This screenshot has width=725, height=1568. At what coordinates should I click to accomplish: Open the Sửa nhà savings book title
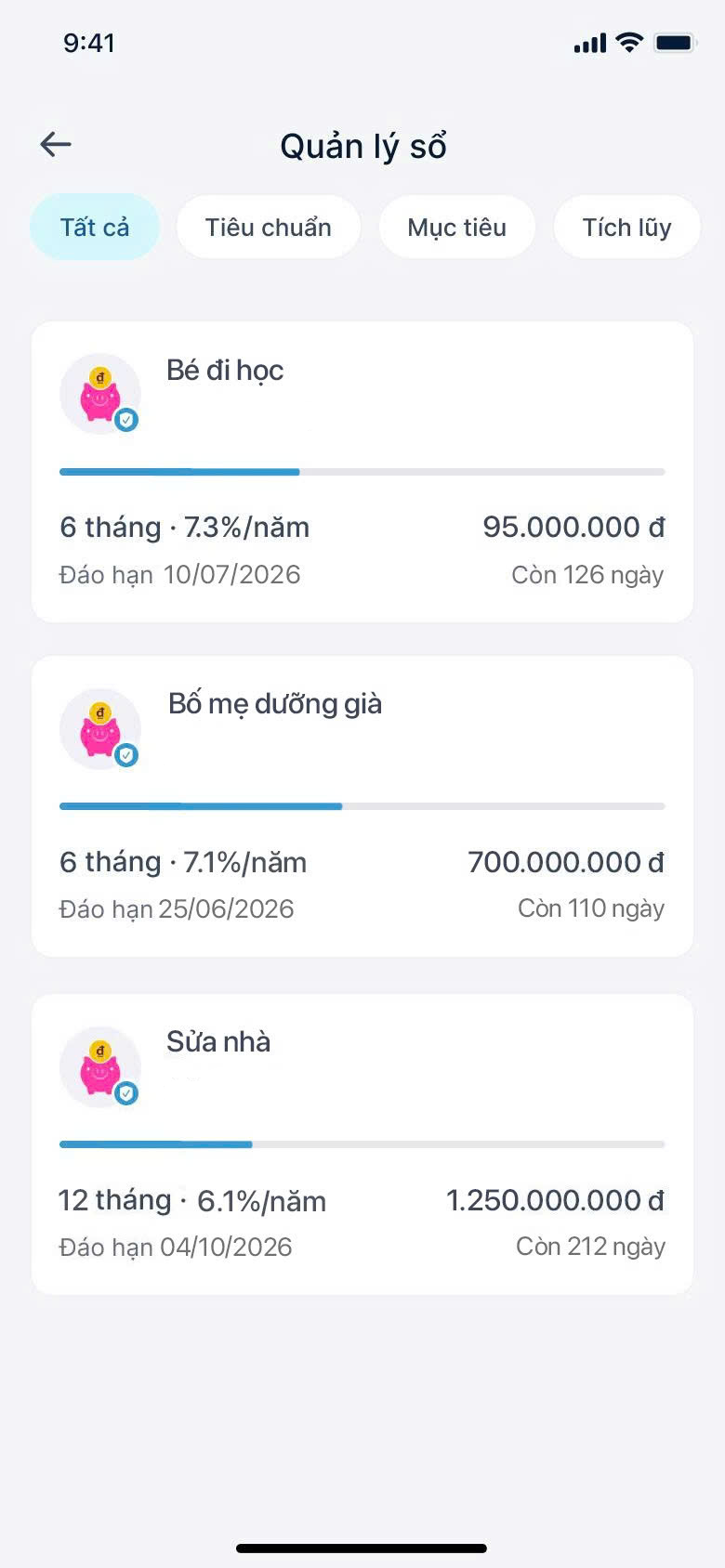pos(218,1042)
